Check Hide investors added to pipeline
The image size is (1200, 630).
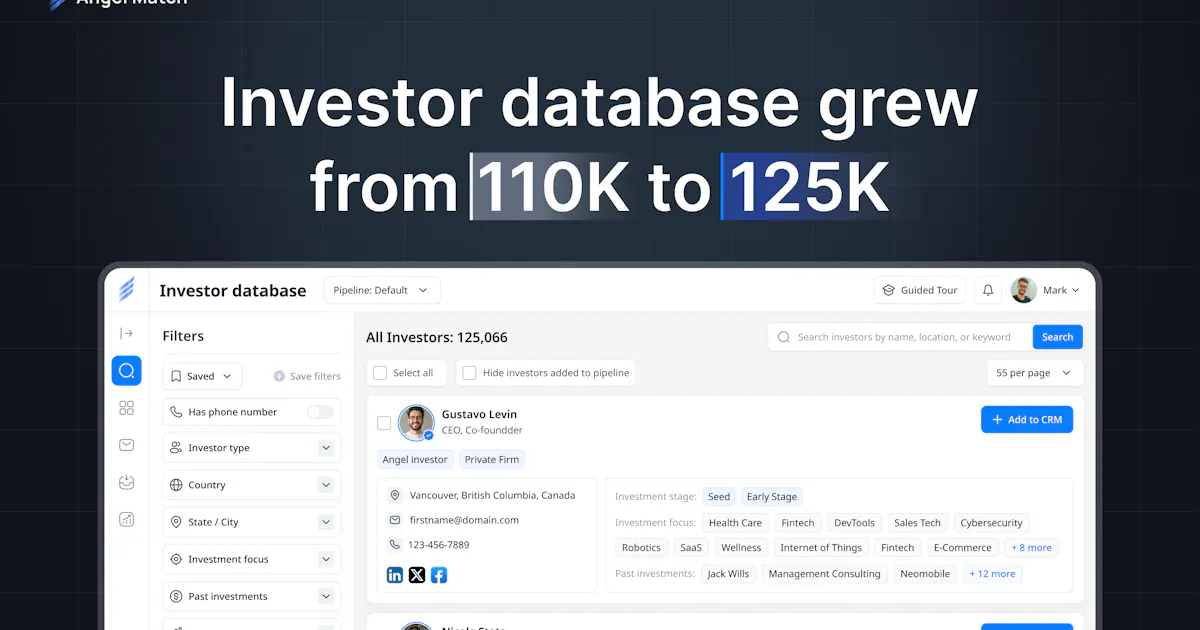click(469, 373)
